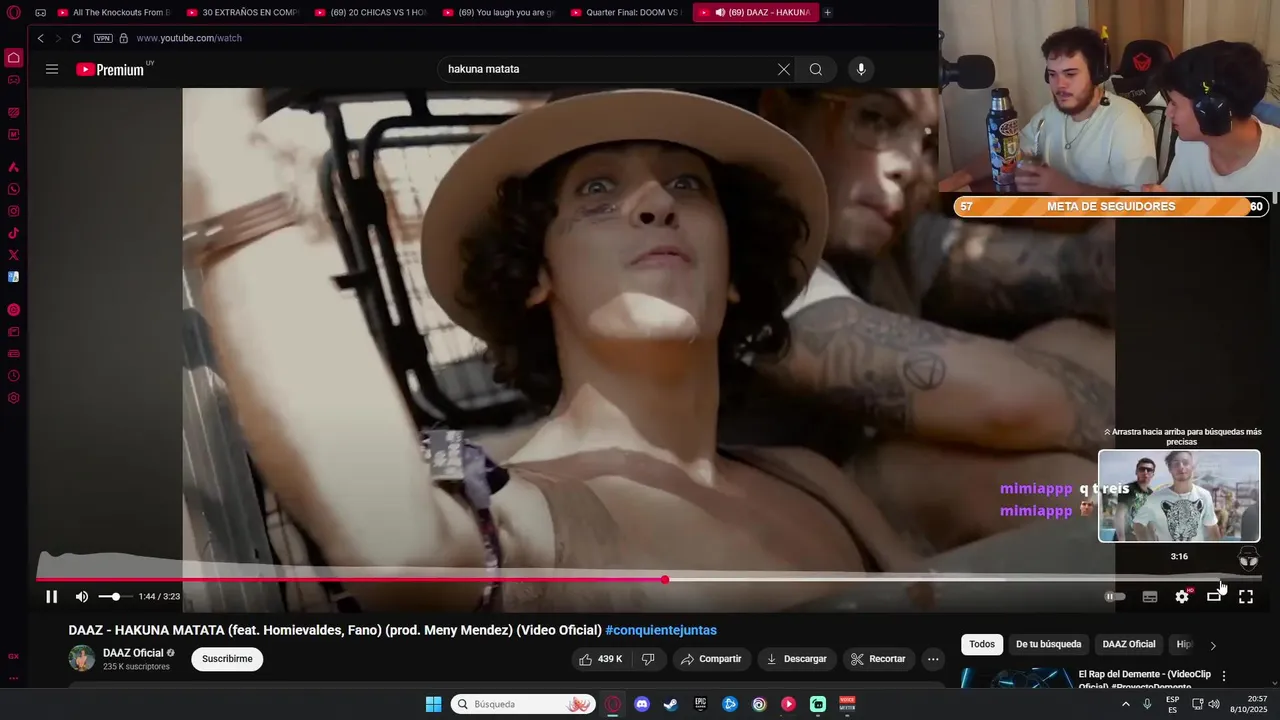Start voice search with the microphone
This screenshot has height=720, width=1280.
[861, 69]
